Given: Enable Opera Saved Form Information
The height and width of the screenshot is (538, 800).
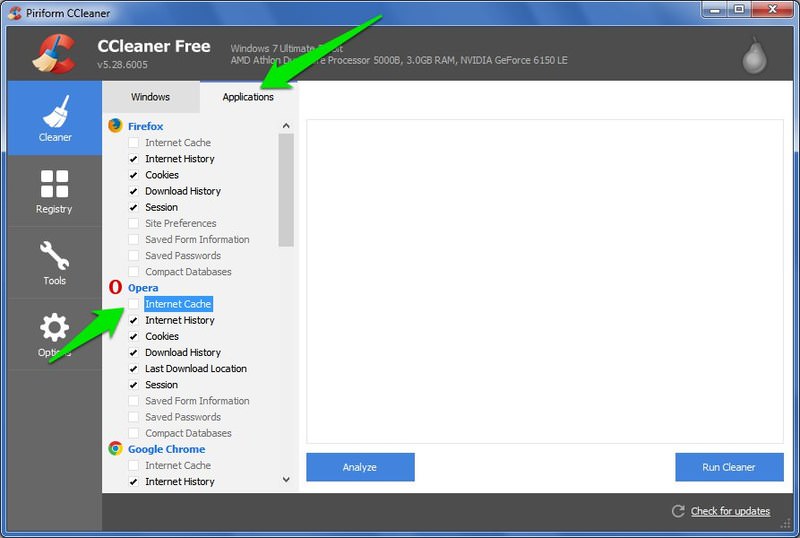Looking at the screenshot, I should (x=133, y=401).
